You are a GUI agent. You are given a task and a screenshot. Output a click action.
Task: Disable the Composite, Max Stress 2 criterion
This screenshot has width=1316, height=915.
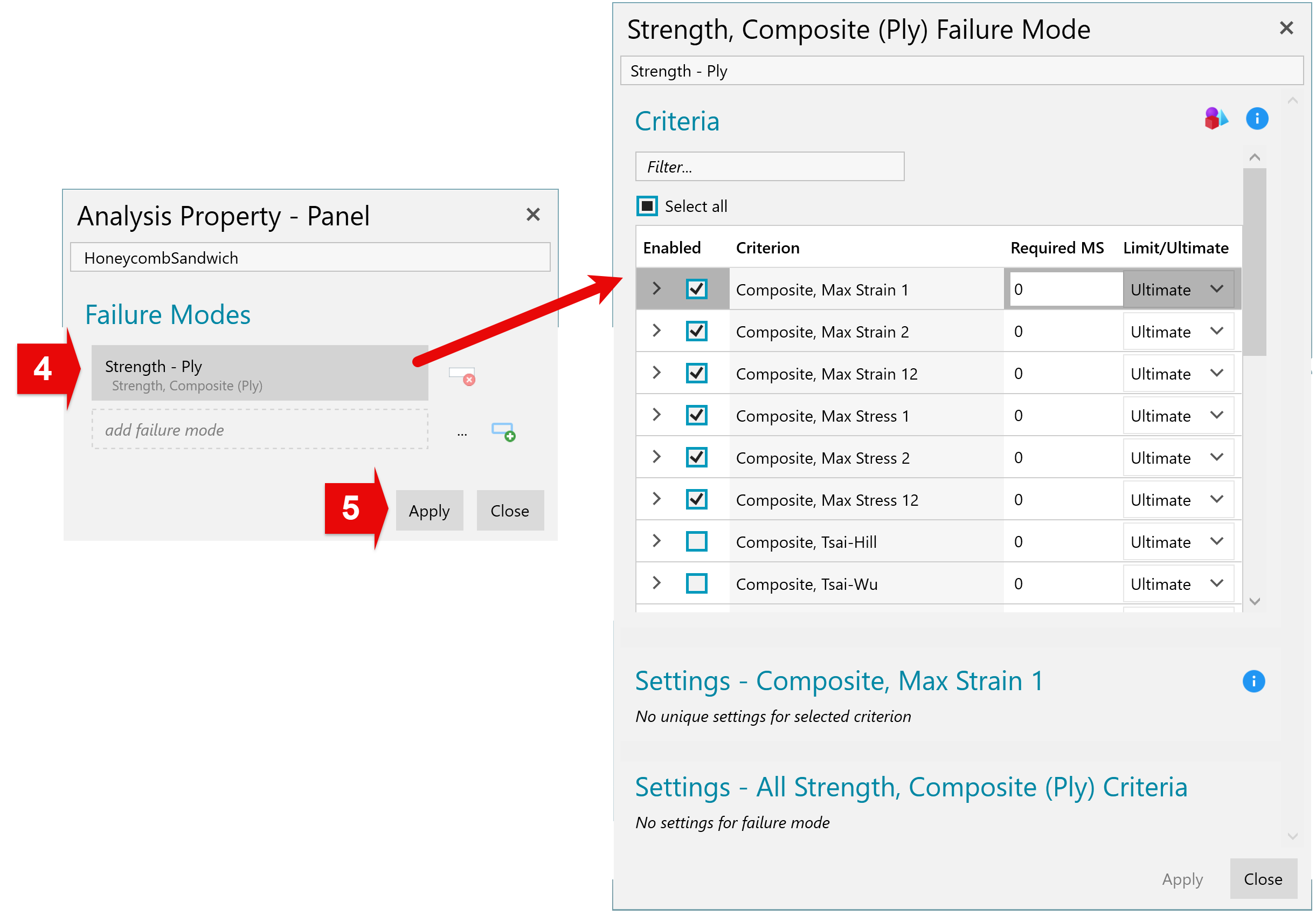coord(696,457)
